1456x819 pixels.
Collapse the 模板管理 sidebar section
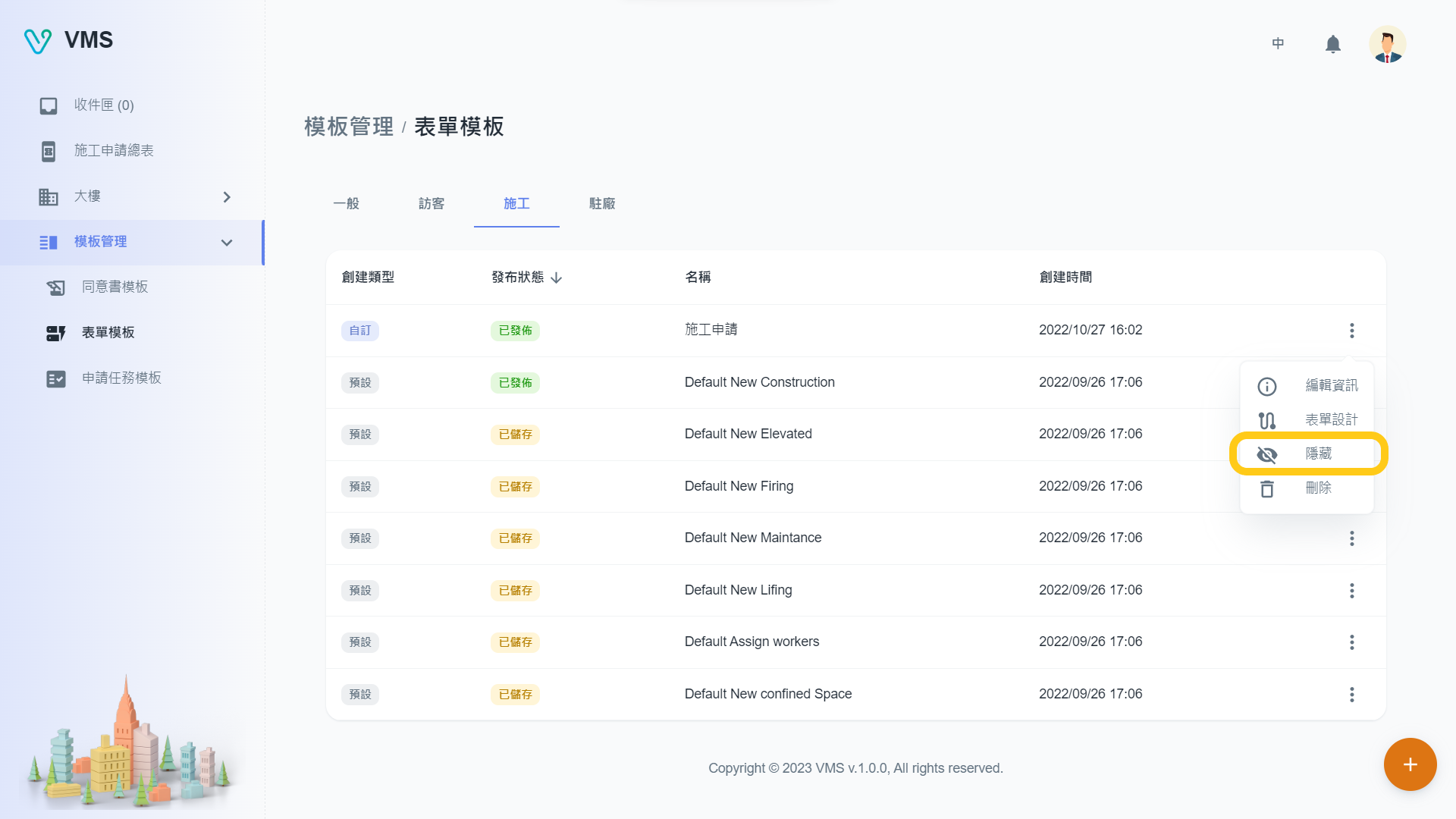(x=226, y=243)
